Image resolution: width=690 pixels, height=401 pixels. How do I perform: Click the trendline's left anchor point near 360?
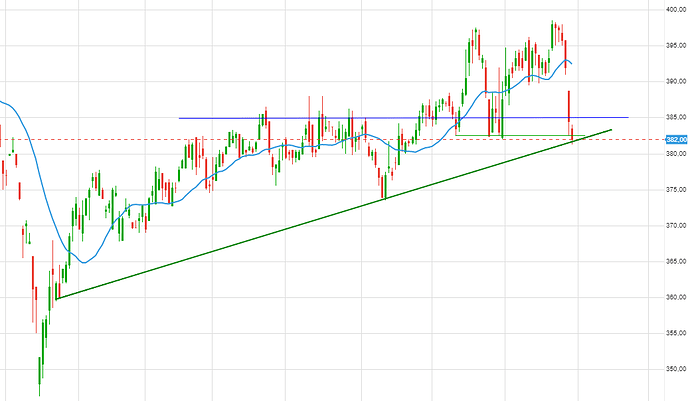pyautogui.click(x=57, y=298)
